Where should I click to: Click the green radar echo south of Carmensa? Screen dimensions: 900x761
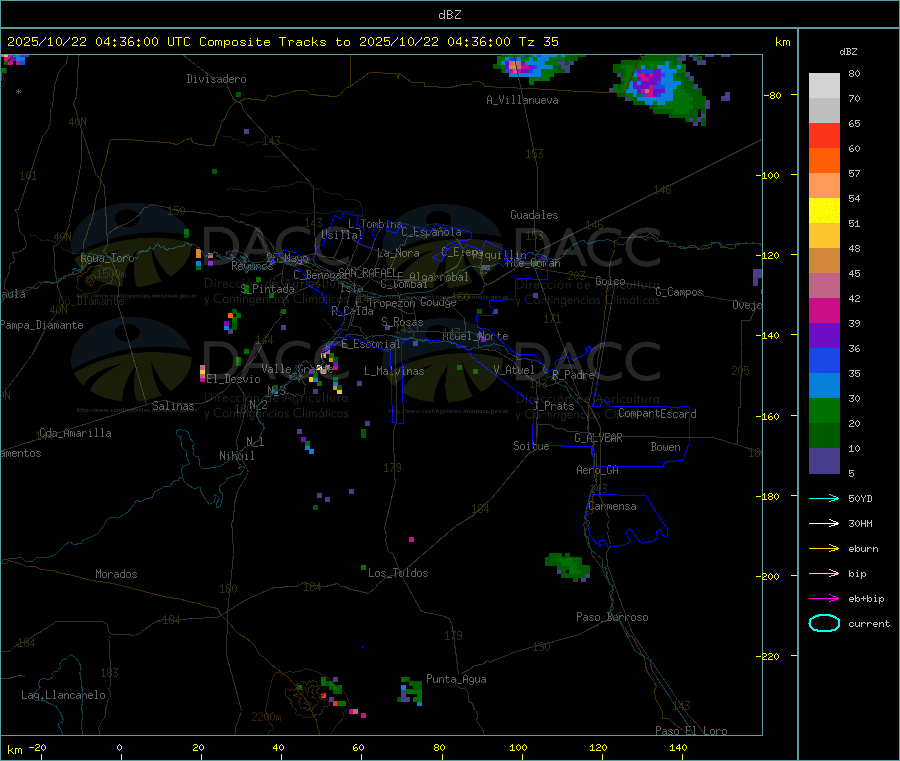[568, 566]
